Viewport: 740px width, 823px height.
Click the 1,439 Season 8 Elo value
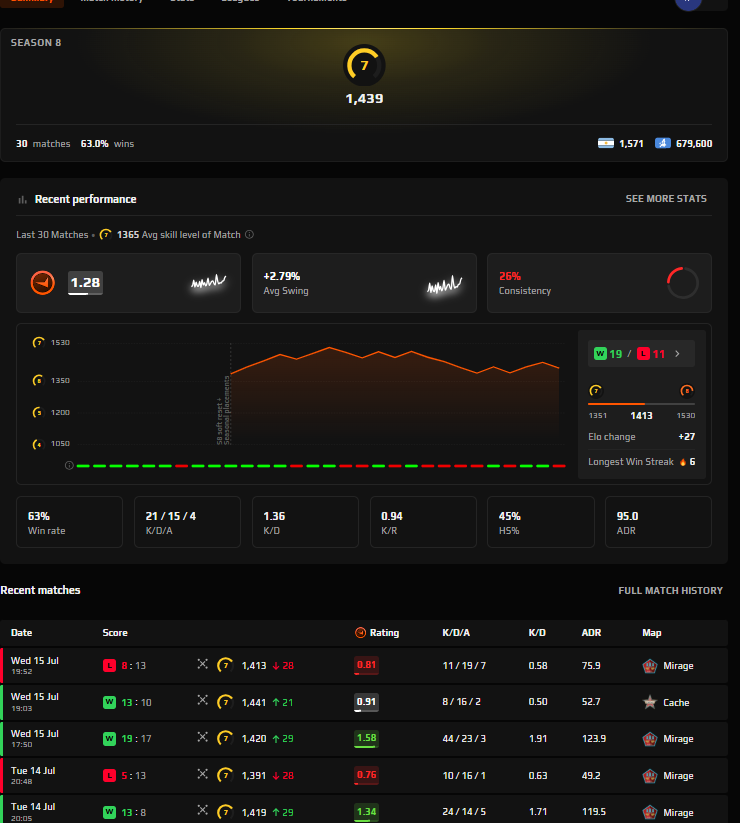(x=364, y=99)
